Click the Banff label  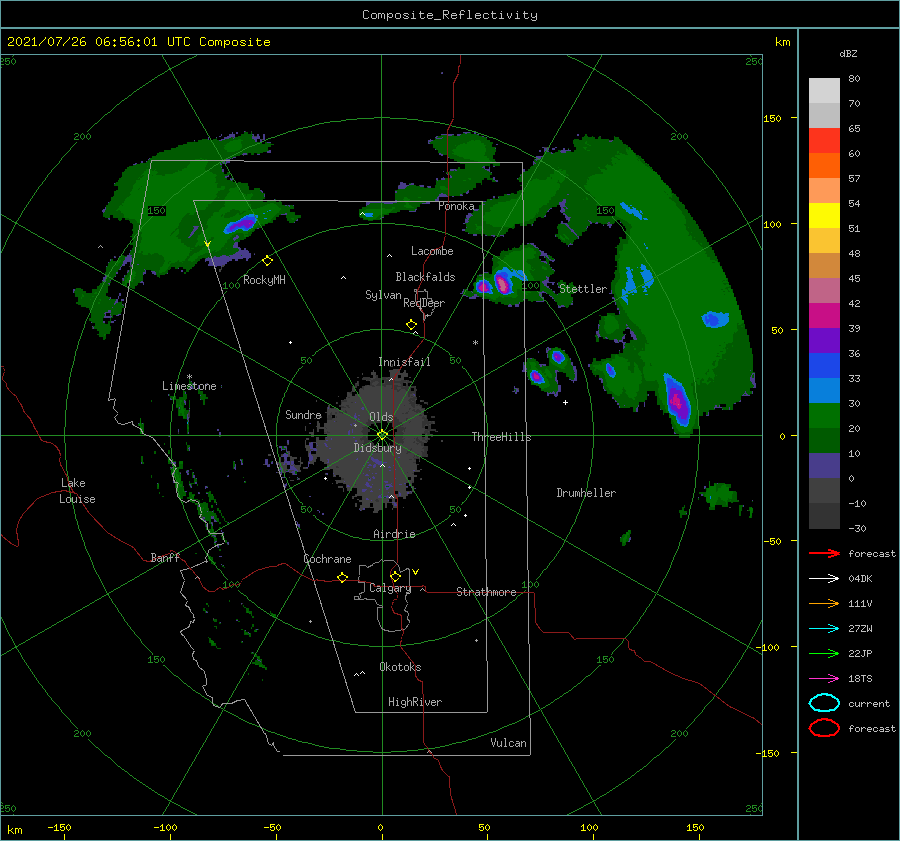(x=165, y=557)
